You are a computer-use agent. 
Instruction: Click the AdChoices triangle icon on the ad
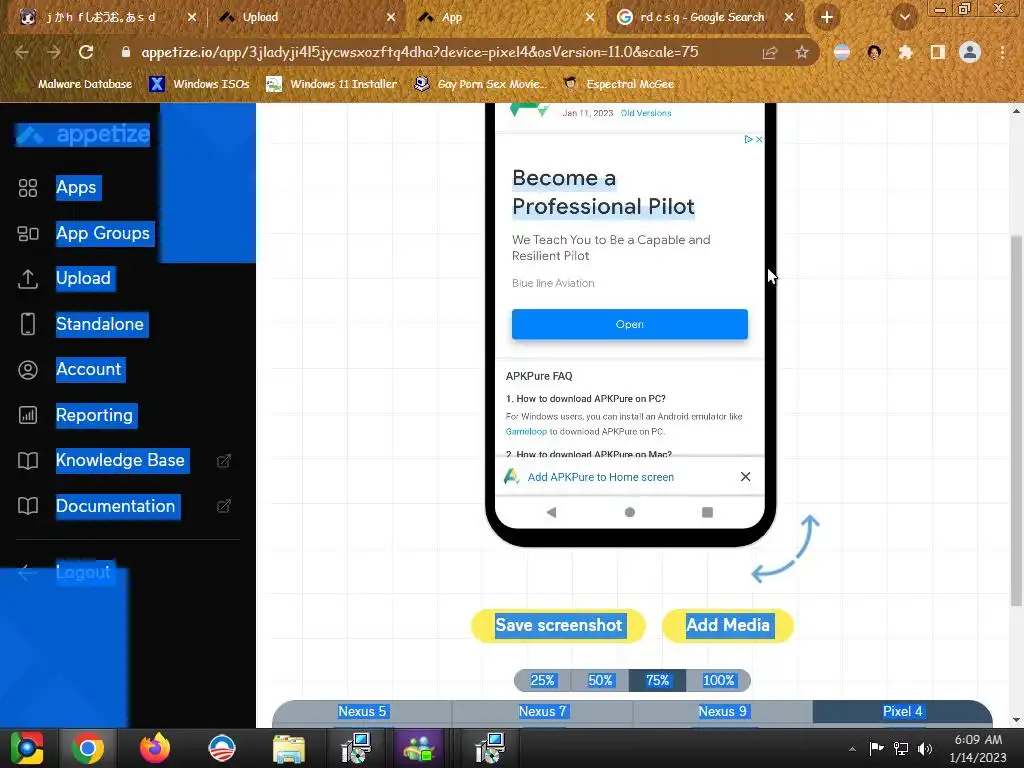click(x=748, y=139)
